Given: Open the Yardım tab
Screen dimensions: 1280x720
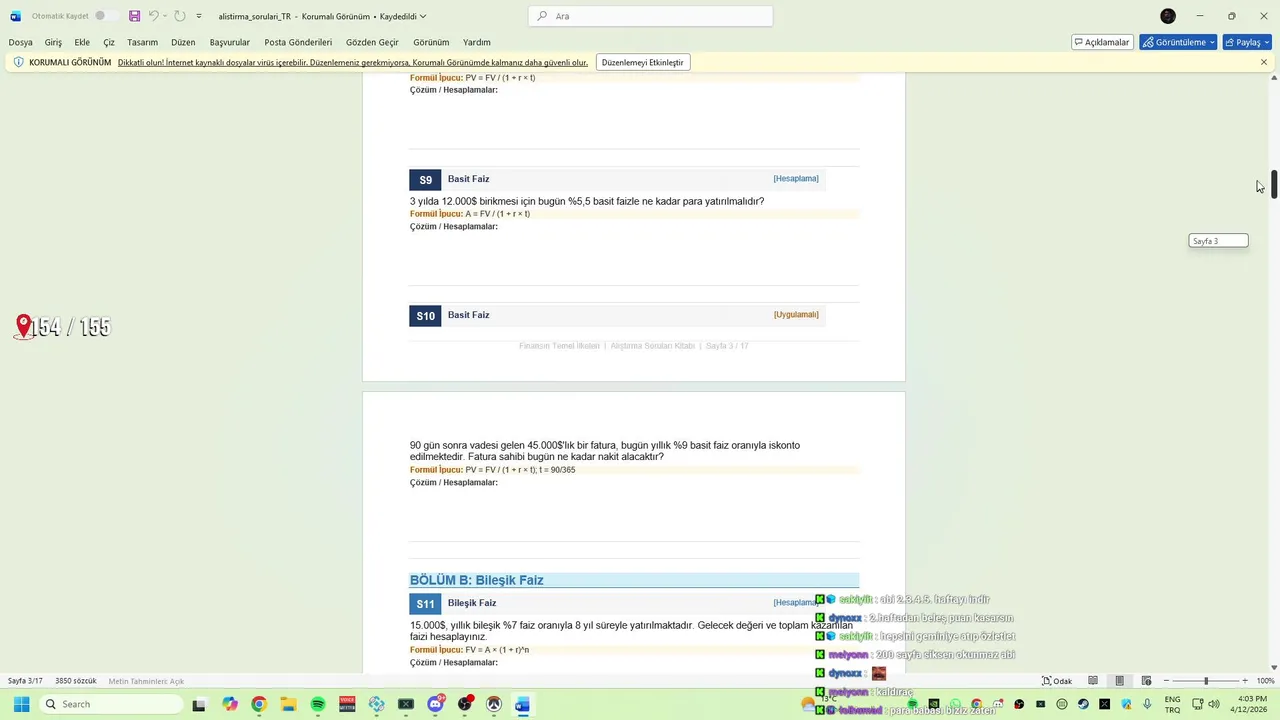Looking at the screenshot, I should point(477,42).
